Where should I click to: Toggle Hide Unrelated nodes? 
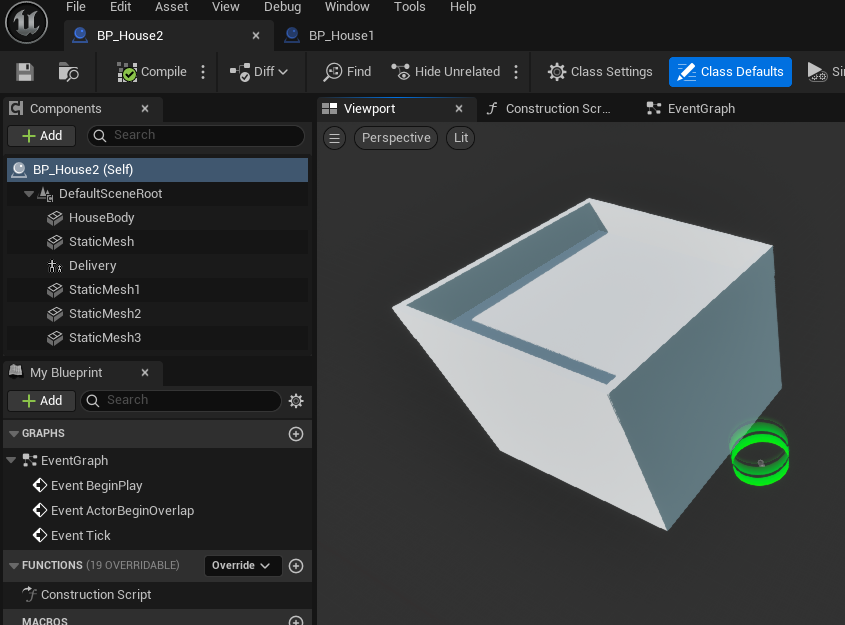[x=446, y=72]
